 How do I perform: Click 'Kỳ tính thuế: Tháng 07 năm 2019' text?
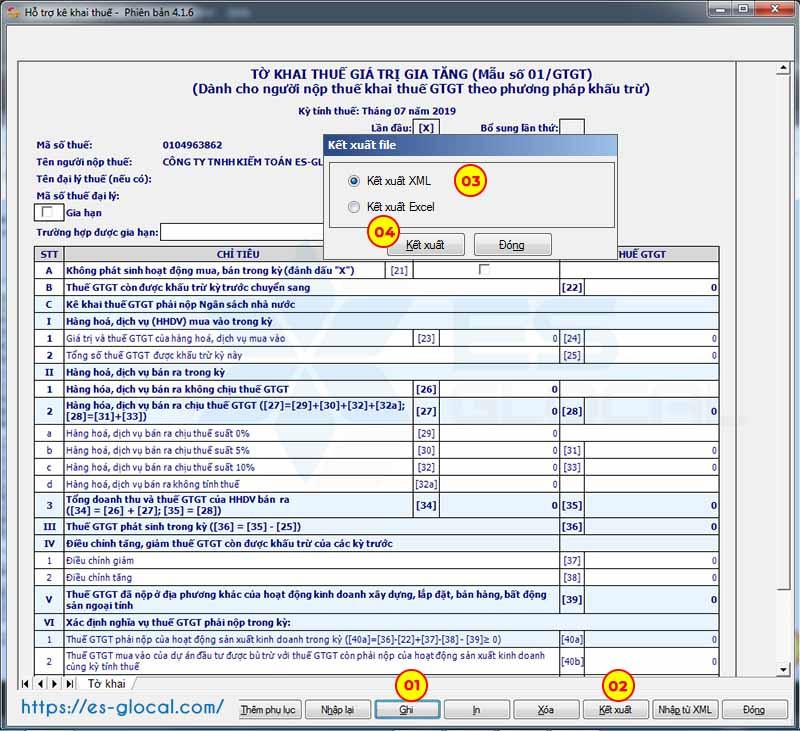click(x=377, y=111)
